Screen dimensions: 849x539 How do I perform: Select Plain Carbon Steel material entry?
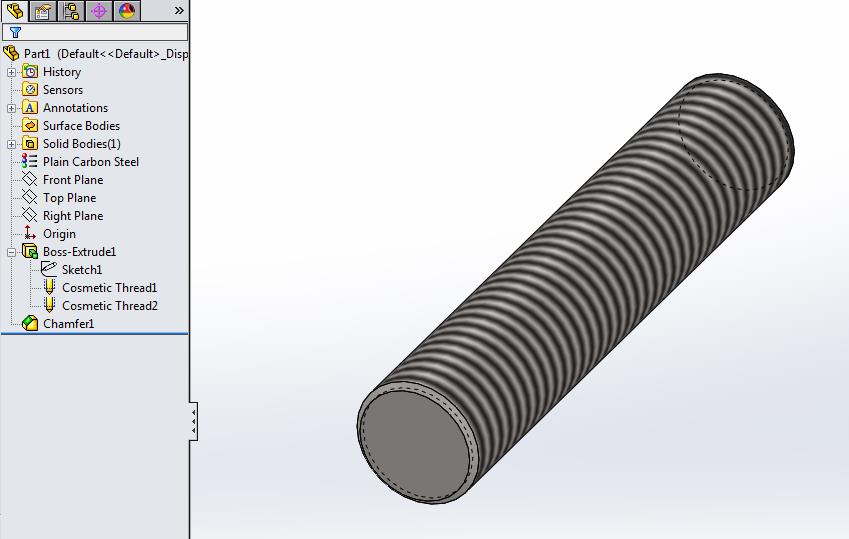pyautogui.click(x=91, y=161)
